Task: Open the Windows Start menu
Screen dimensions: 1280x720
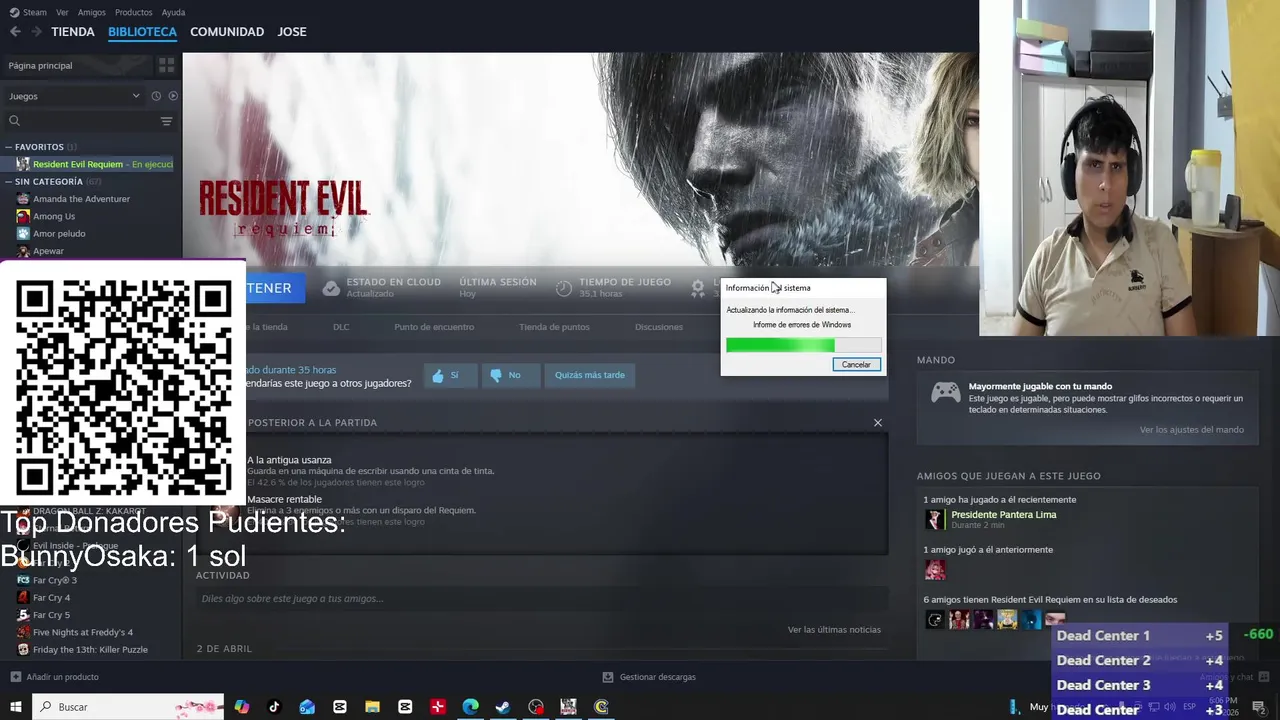Action: click(16, 707)
